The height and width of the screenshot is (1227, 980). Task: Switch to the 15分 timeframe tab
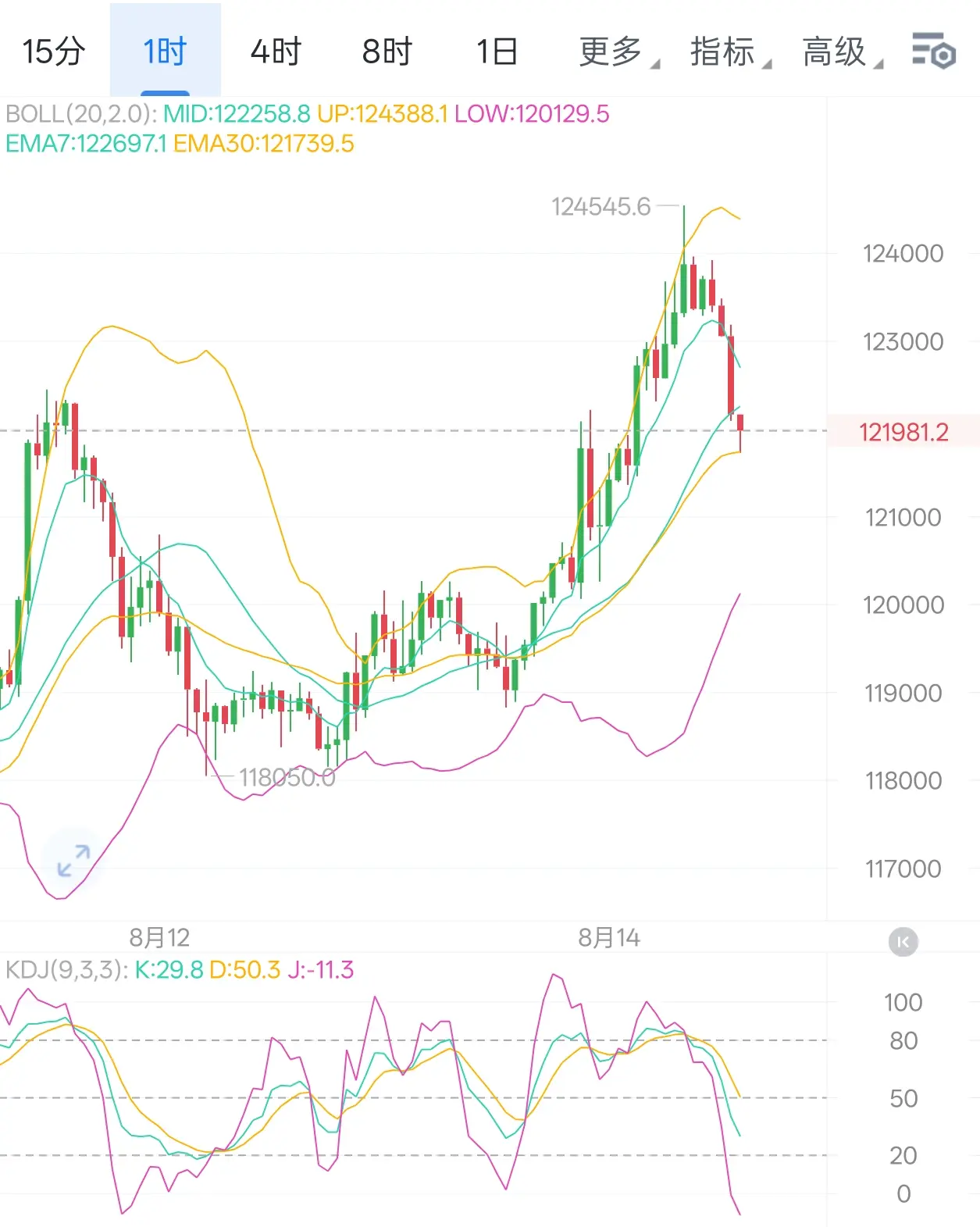54,52
